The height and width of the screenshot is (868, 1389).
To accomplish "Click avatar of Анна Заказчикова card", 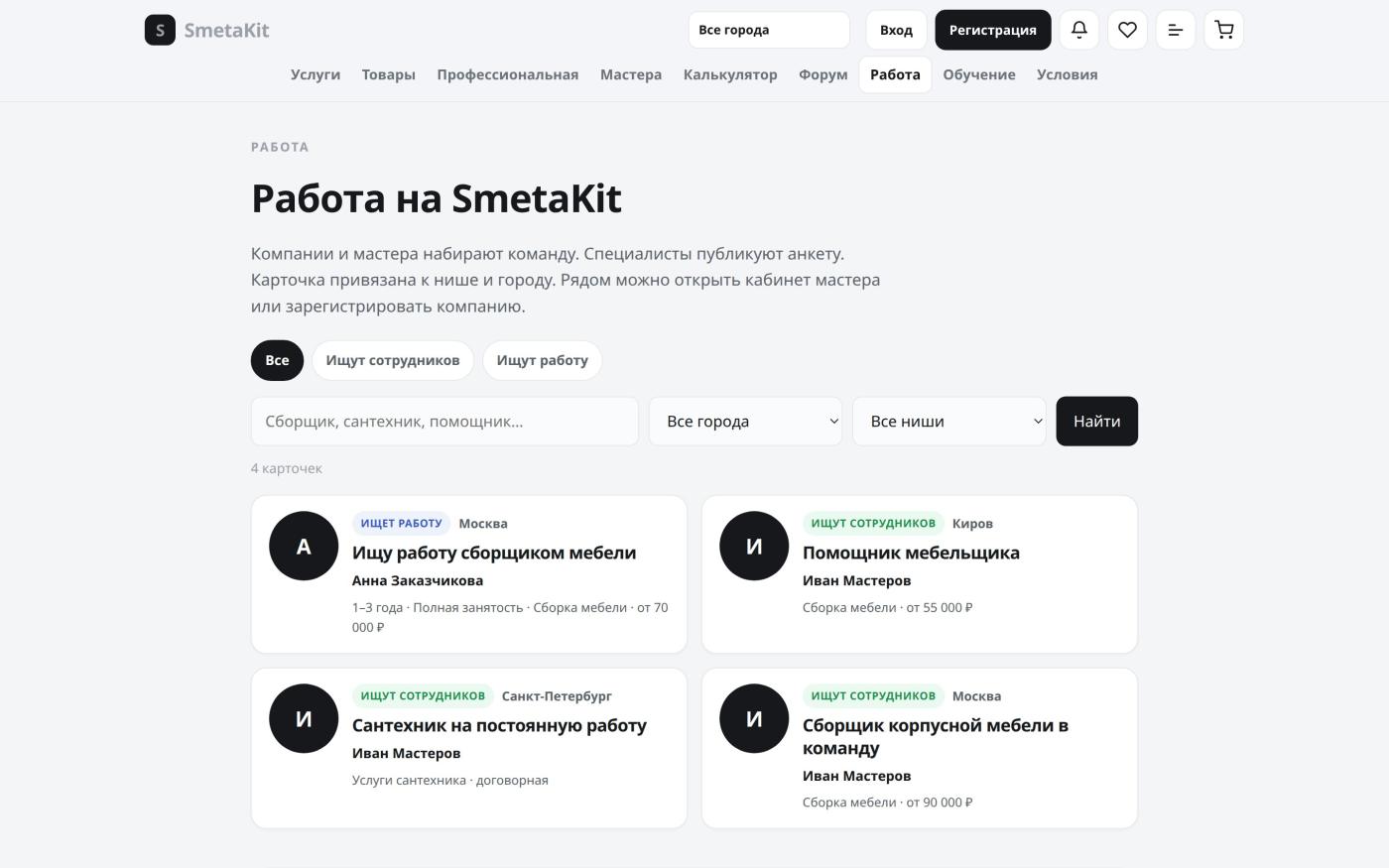I will (x=304, y=546).
